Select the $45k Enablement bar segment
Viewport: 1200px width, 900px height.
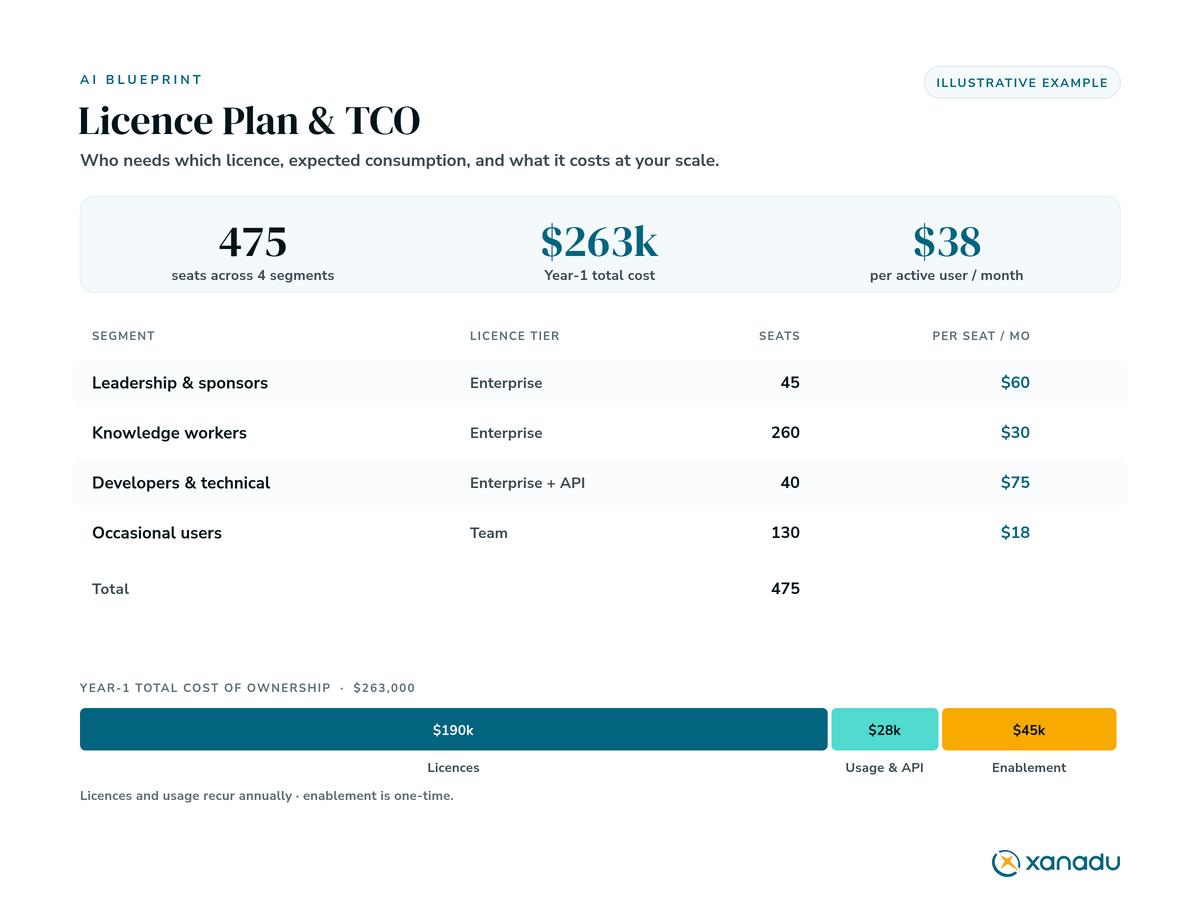click(x=1029, y=729)
